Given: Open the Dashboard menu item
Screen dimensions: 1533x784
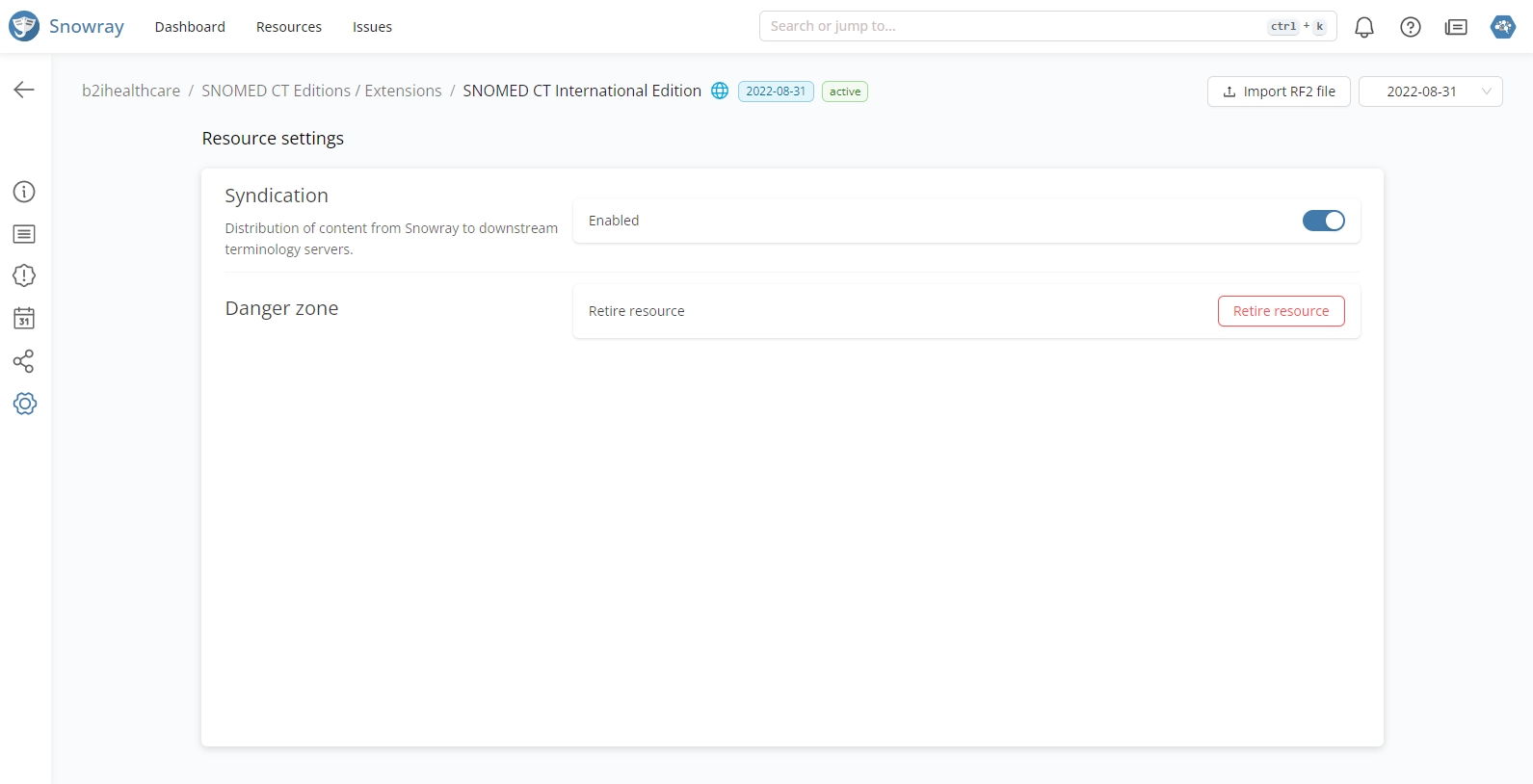Looking at the screenshot, I should pos(190,27).
